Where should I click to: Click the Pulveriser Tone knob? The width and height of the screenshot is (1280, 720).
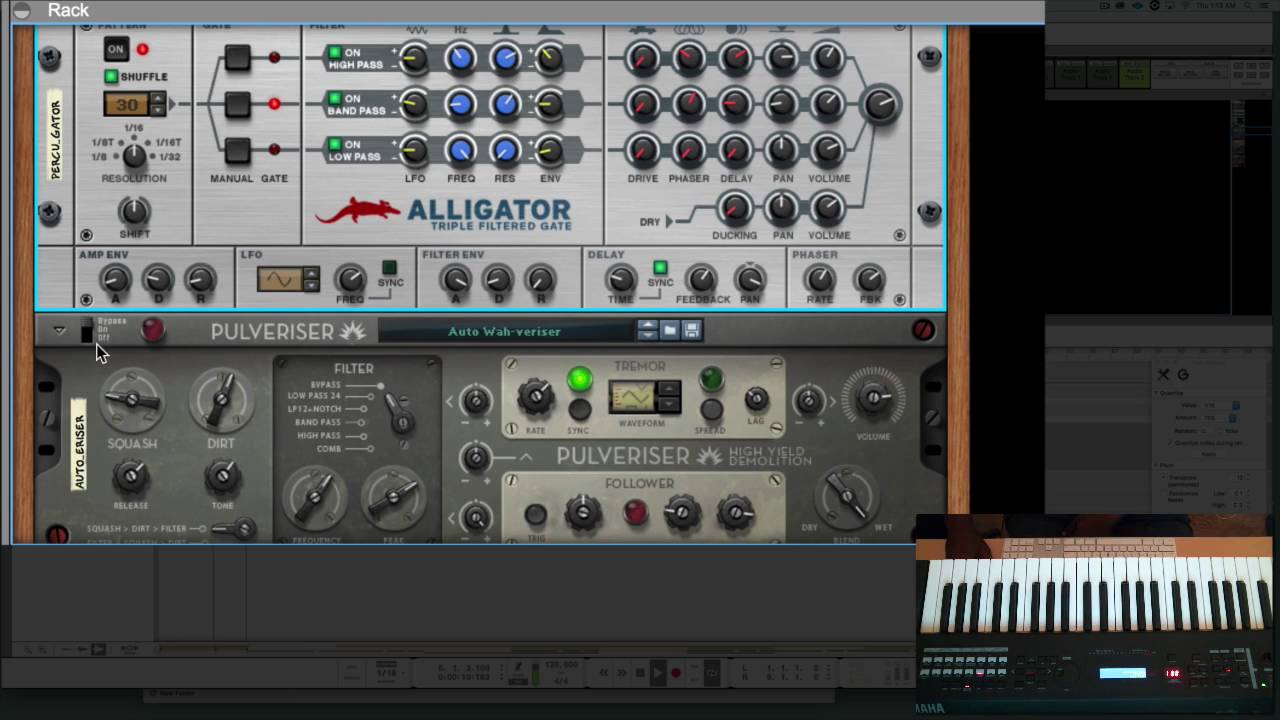point(222,478)
